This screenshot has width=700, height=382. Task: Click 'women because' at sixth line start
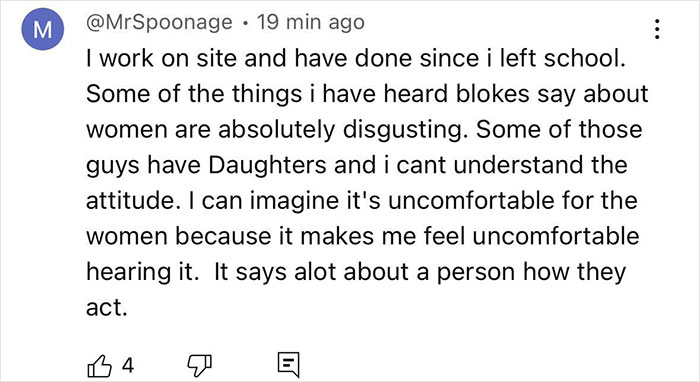pos(179,236)
